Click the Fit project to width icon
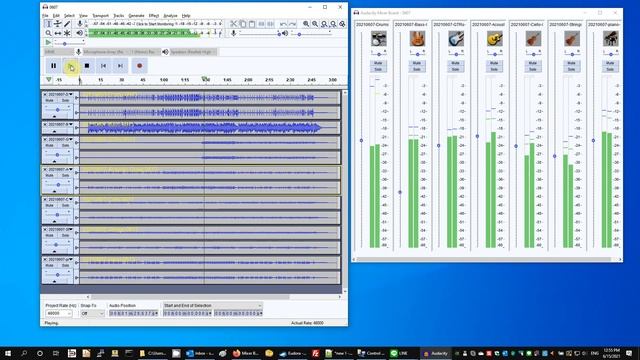 pyautogui.click(x=333, y=24)
